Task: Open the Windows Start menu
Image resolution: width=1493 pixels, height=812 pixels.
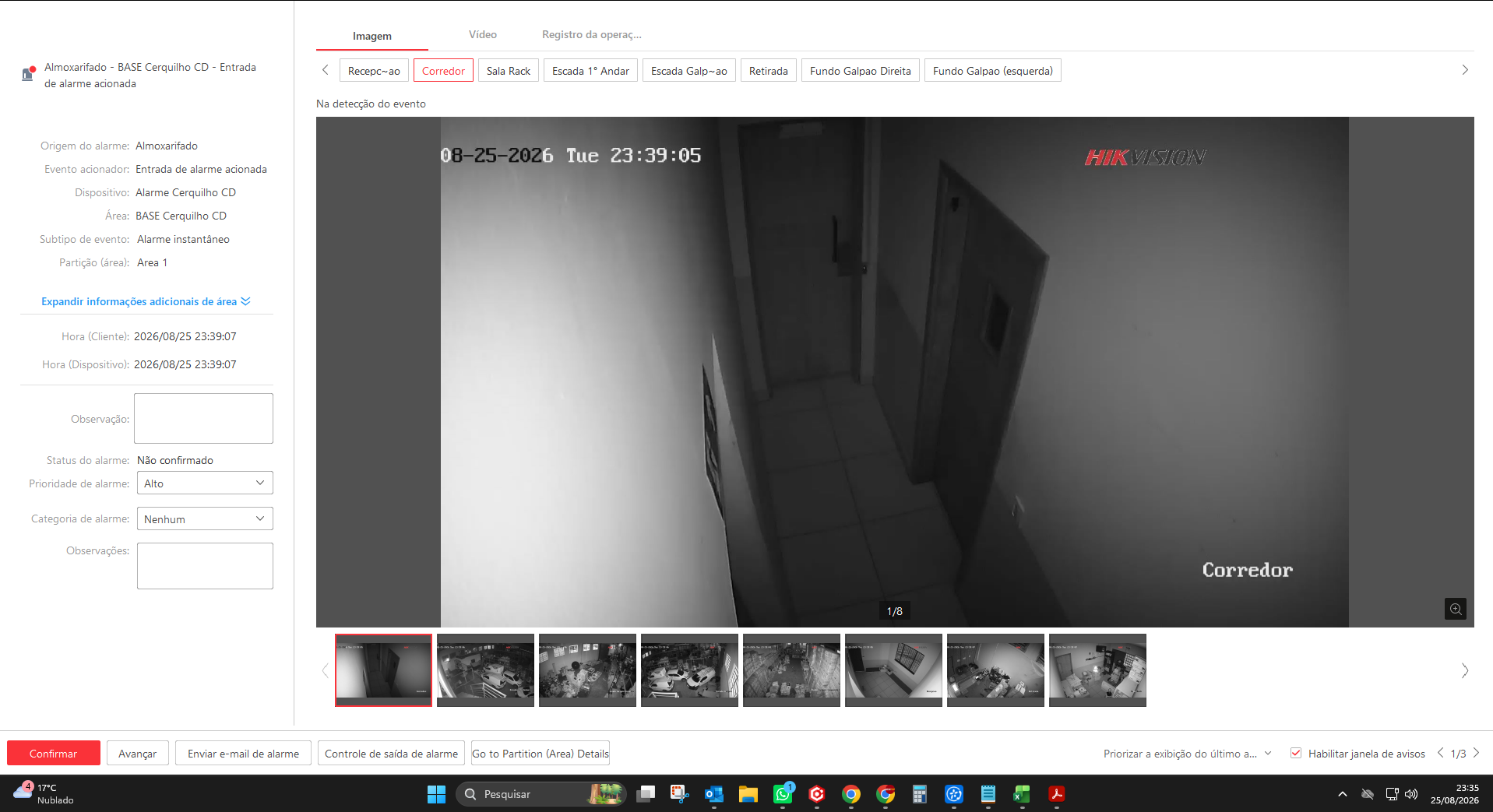Action: tap(436, 794)
